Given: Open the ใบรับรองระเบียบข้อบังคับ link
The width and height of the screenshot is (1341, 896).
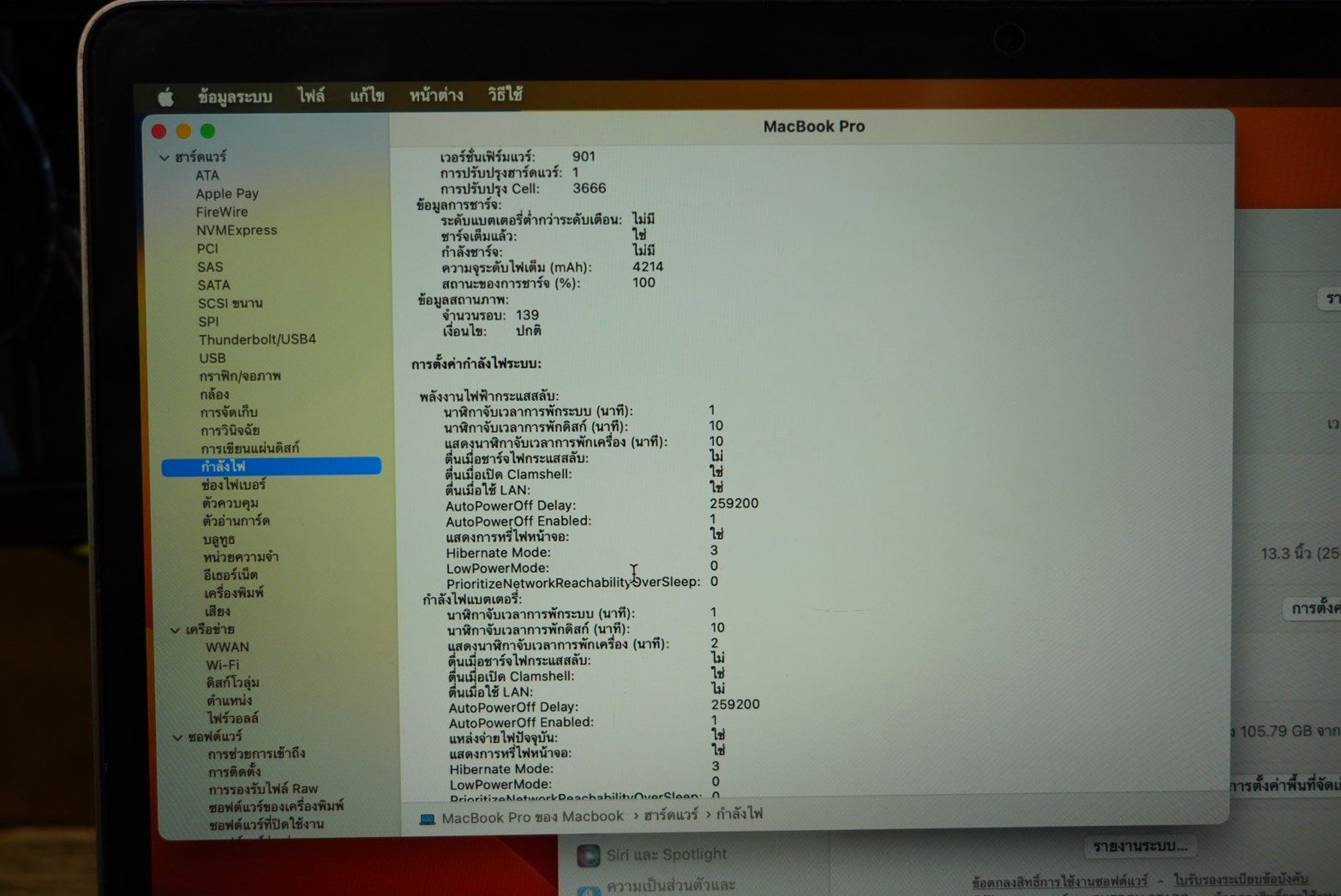Looking at the screenshot, I should click(x=1241, y=879).
